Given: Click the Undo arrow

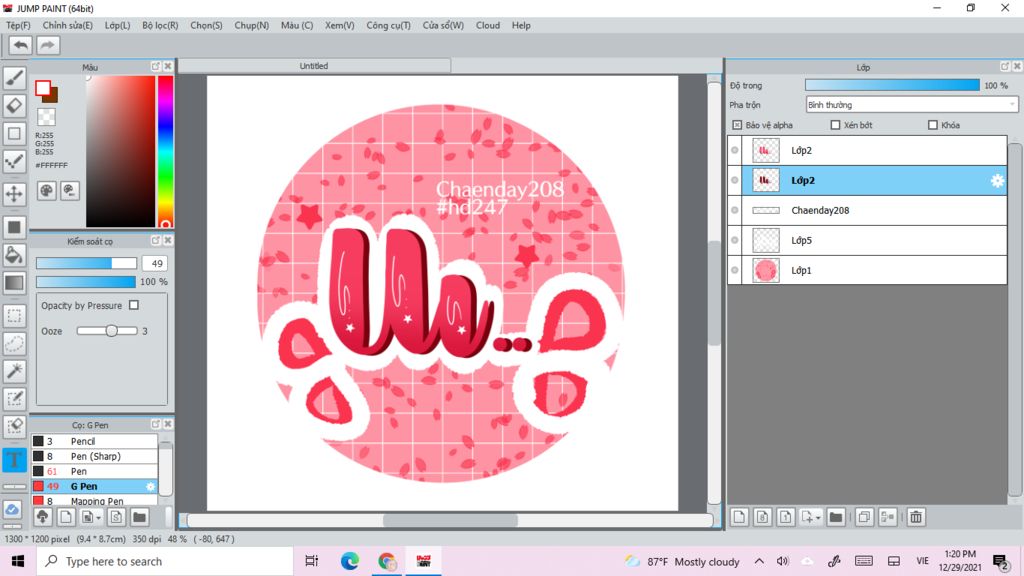Looking at the screenshot, I should tap(20, 45).
